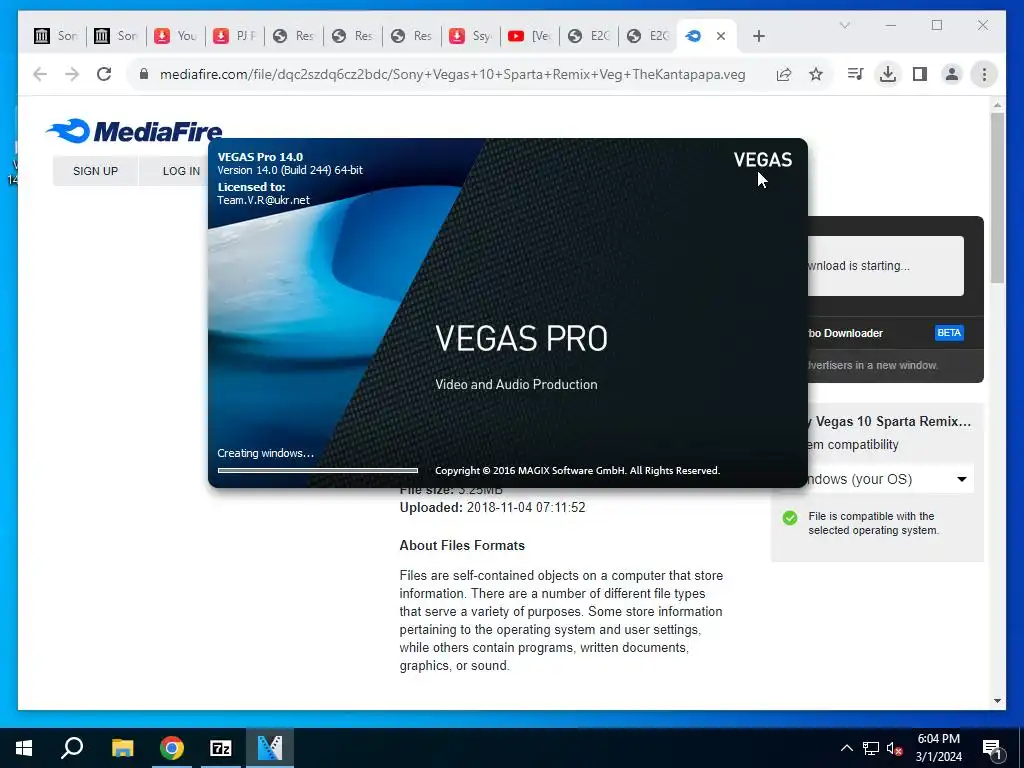
Task: Click the splash screen loading progress bar
Action: (317, 470)
